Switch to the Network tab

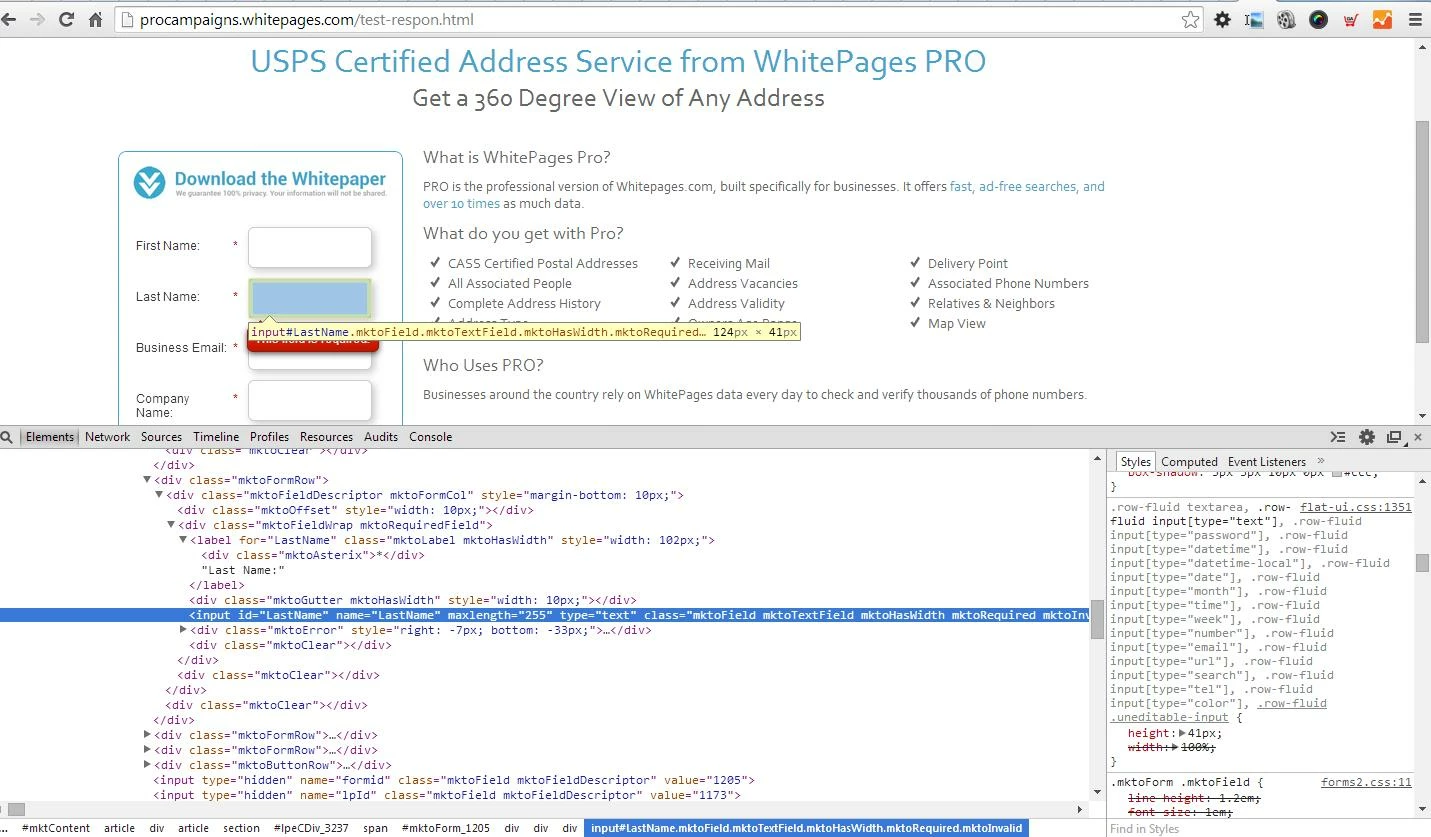pyautogui.click(x=107, y=437)
